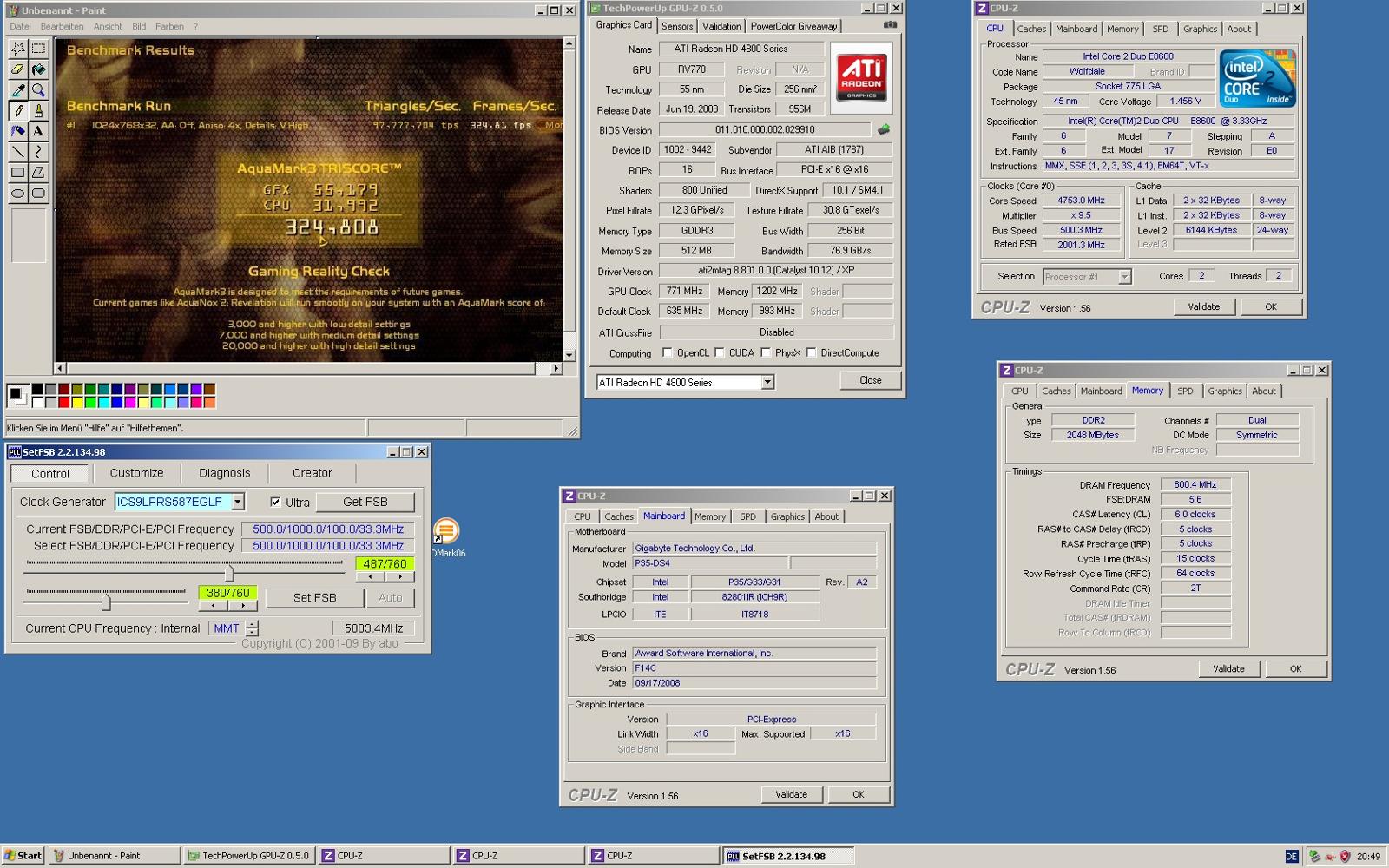Pick the Eraser tool in Paint
Screen dimensions: 1389x868
coord(17,69)
